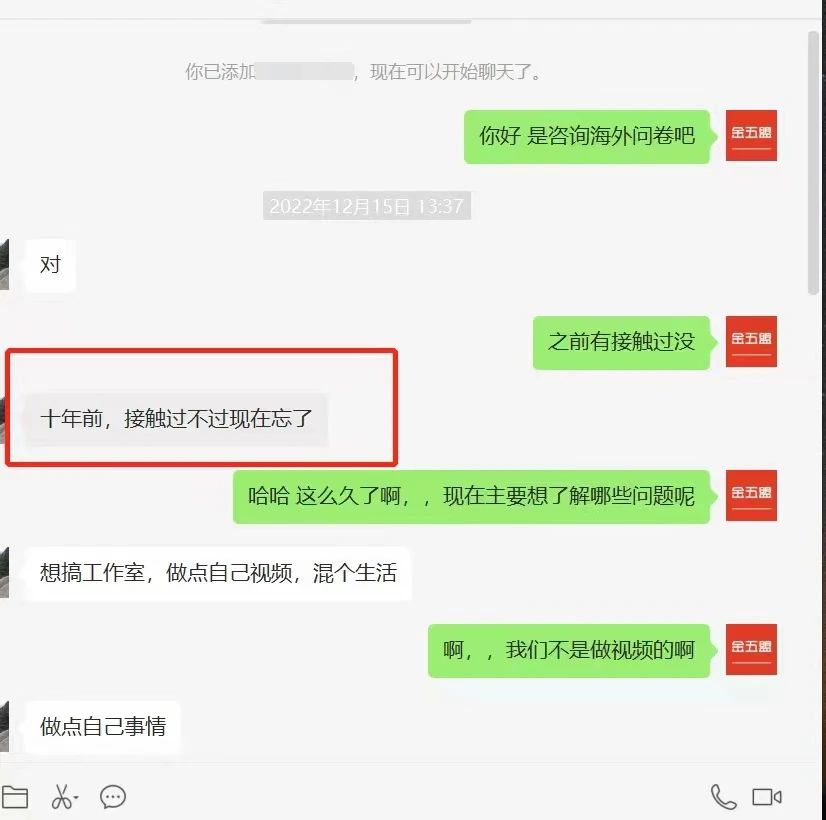The height and width of the screenshot is (820, 826).
Task: Select the scissors screenshot tool
Action: pyautogui.click(x=62, y=797)
